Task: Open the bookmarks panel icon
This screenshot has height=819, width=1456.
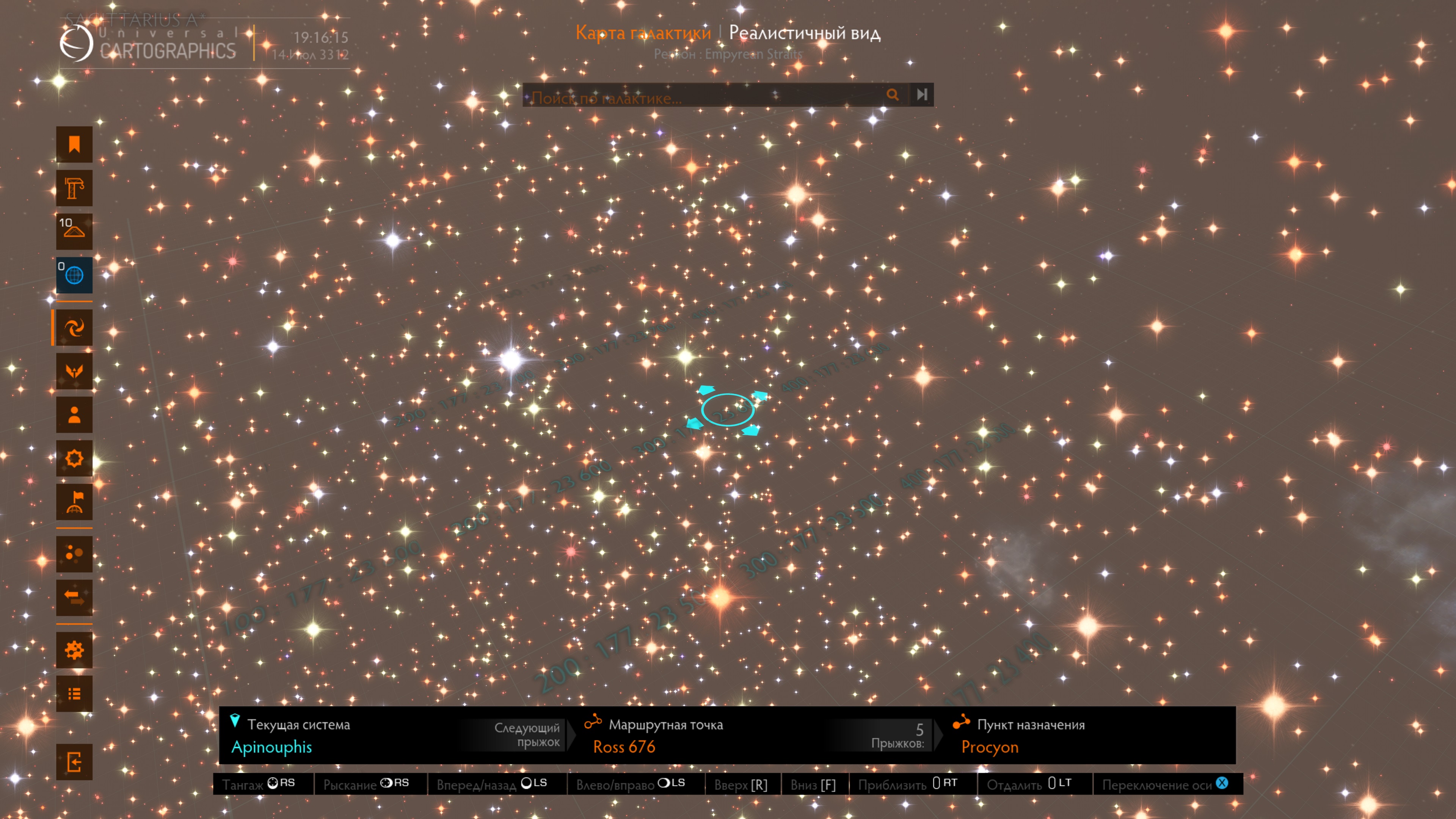Action: (74, 144)
